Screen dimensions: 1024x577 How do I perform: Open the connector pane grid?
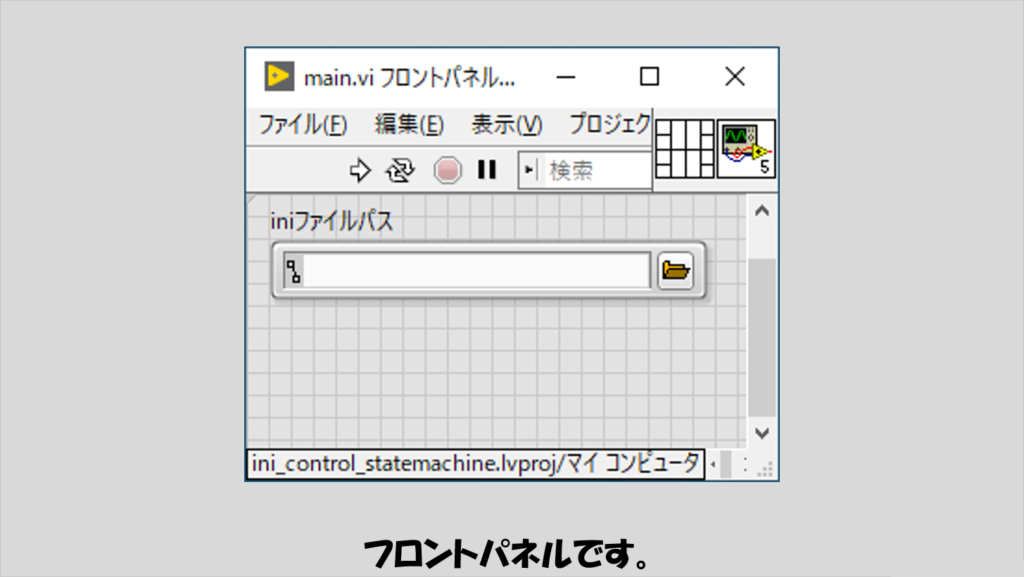click(685, 148)
